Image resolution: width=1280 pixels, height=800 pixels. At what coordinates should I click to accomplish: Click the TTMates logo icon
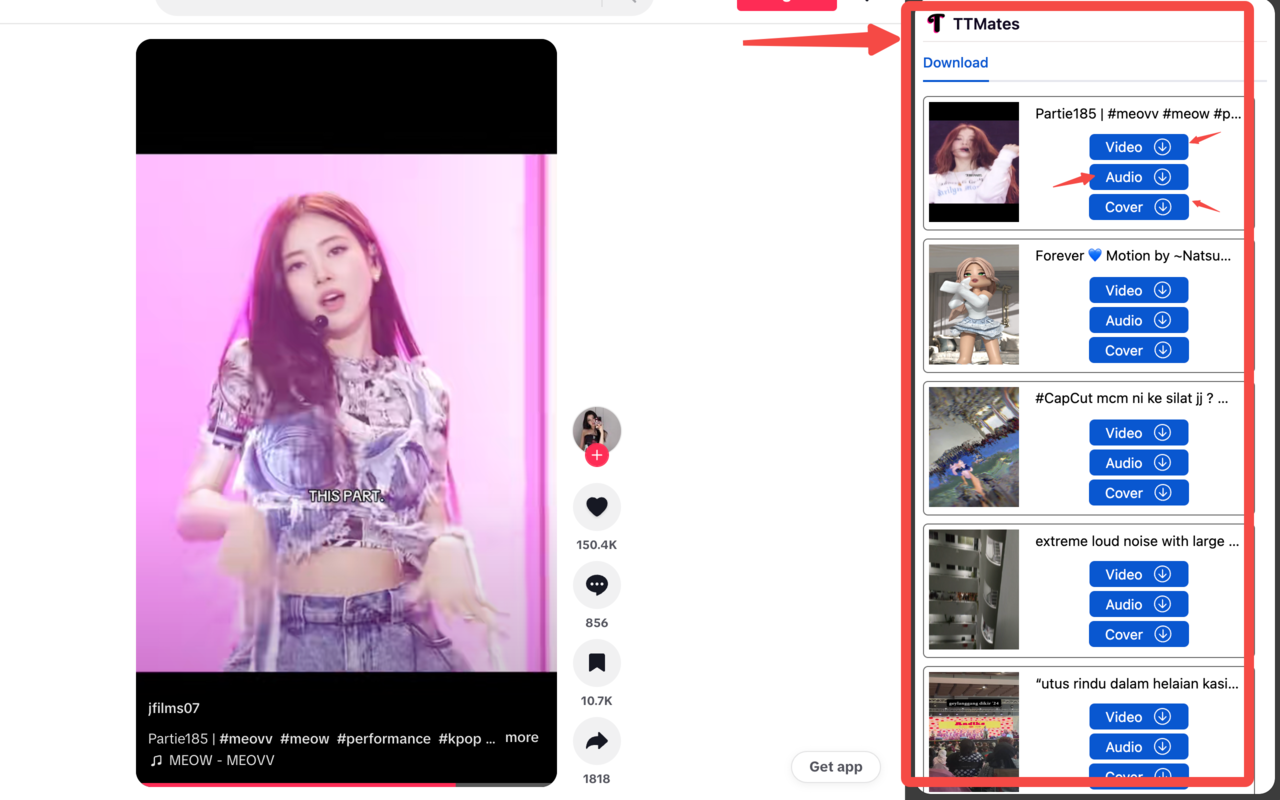pos(934,23)
